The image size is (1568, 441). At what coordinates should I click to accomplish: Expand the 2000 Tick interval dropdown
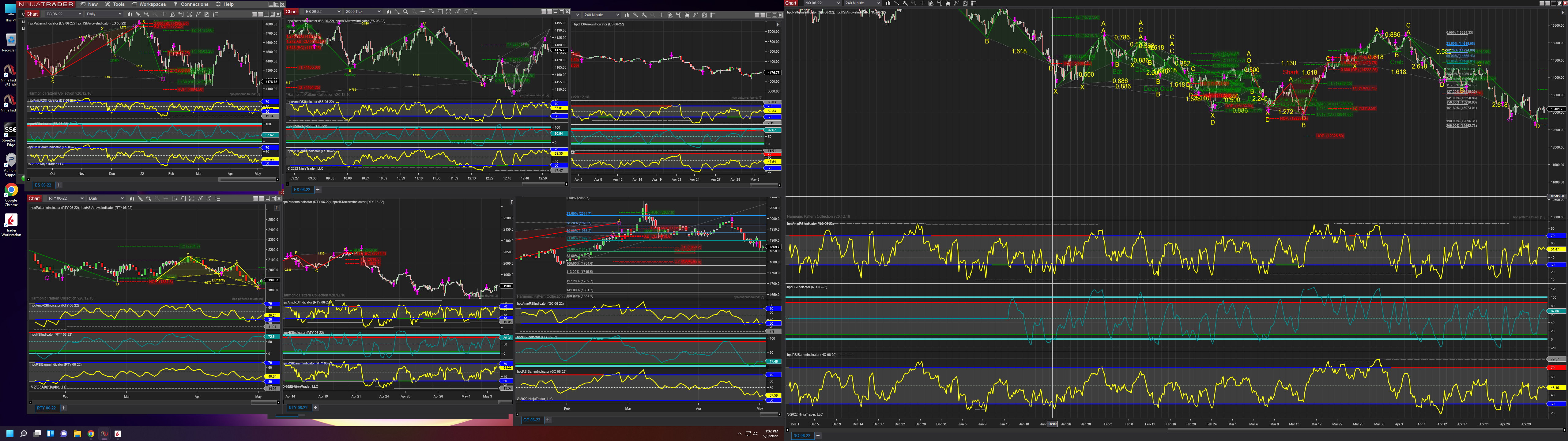click(379, 12)
